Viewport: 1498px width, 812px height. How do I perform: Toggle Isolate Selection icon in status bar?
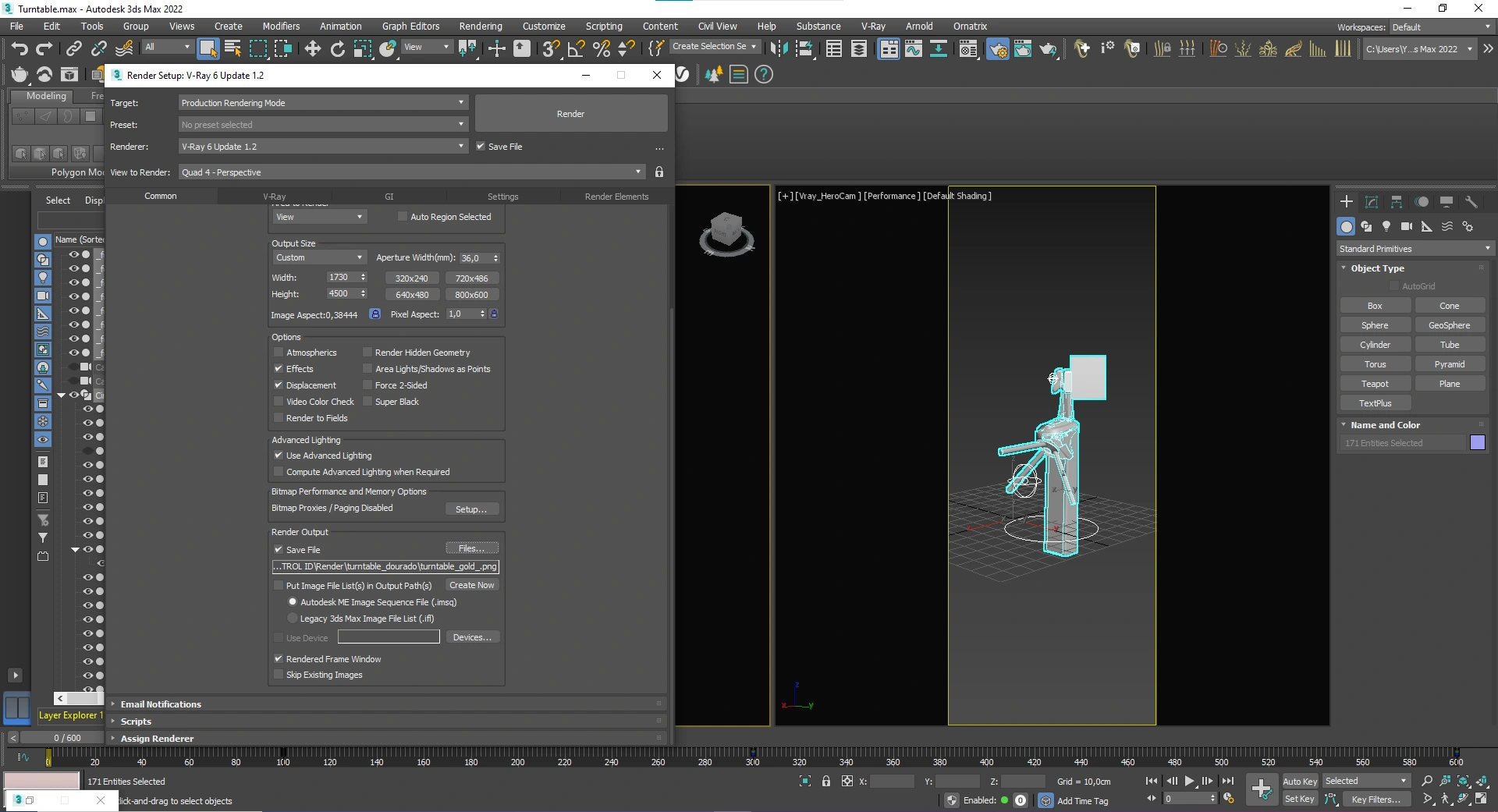pos(805,781)
